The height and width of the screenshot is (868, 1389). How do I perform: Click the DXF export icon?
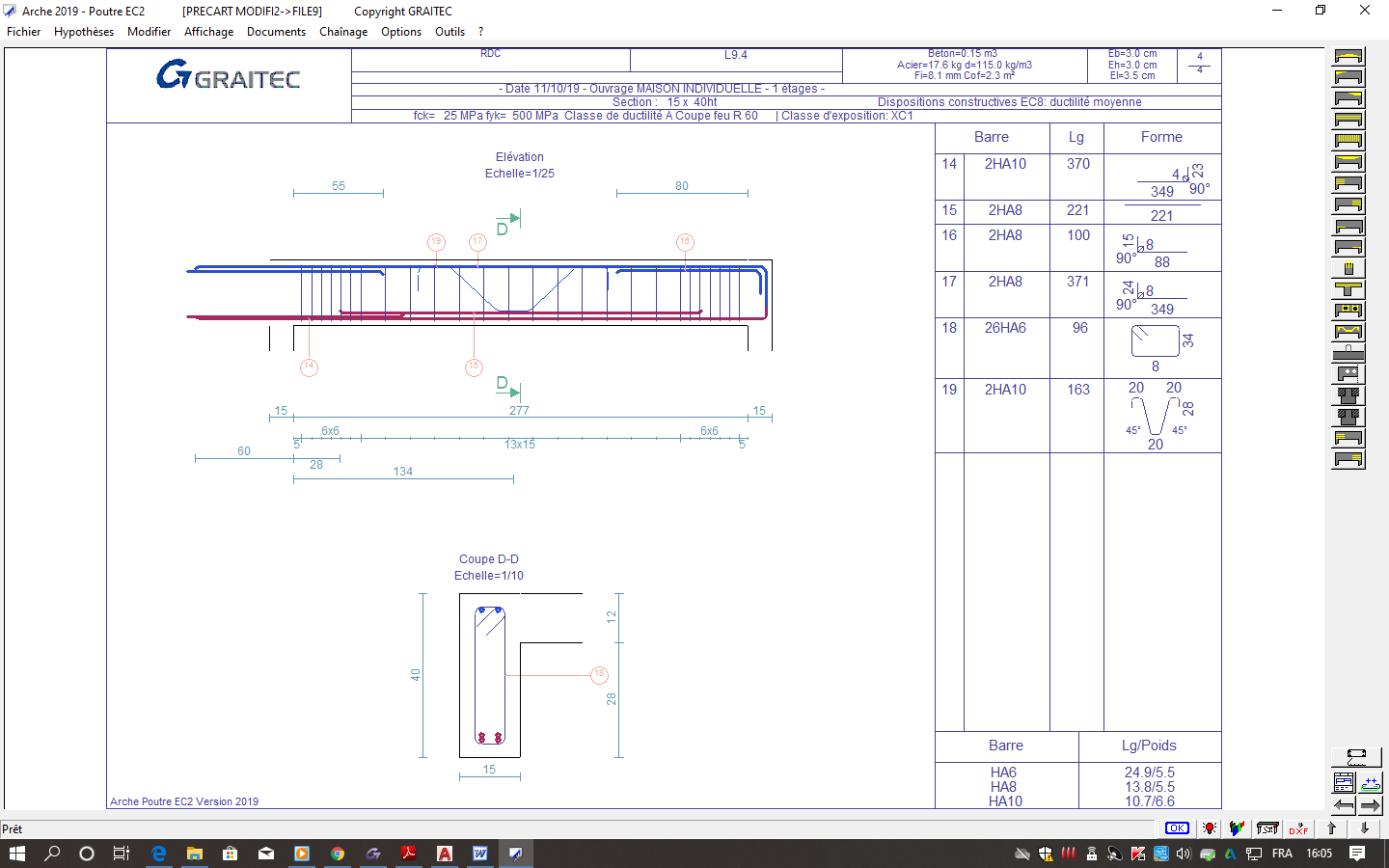coord(1298,828)
